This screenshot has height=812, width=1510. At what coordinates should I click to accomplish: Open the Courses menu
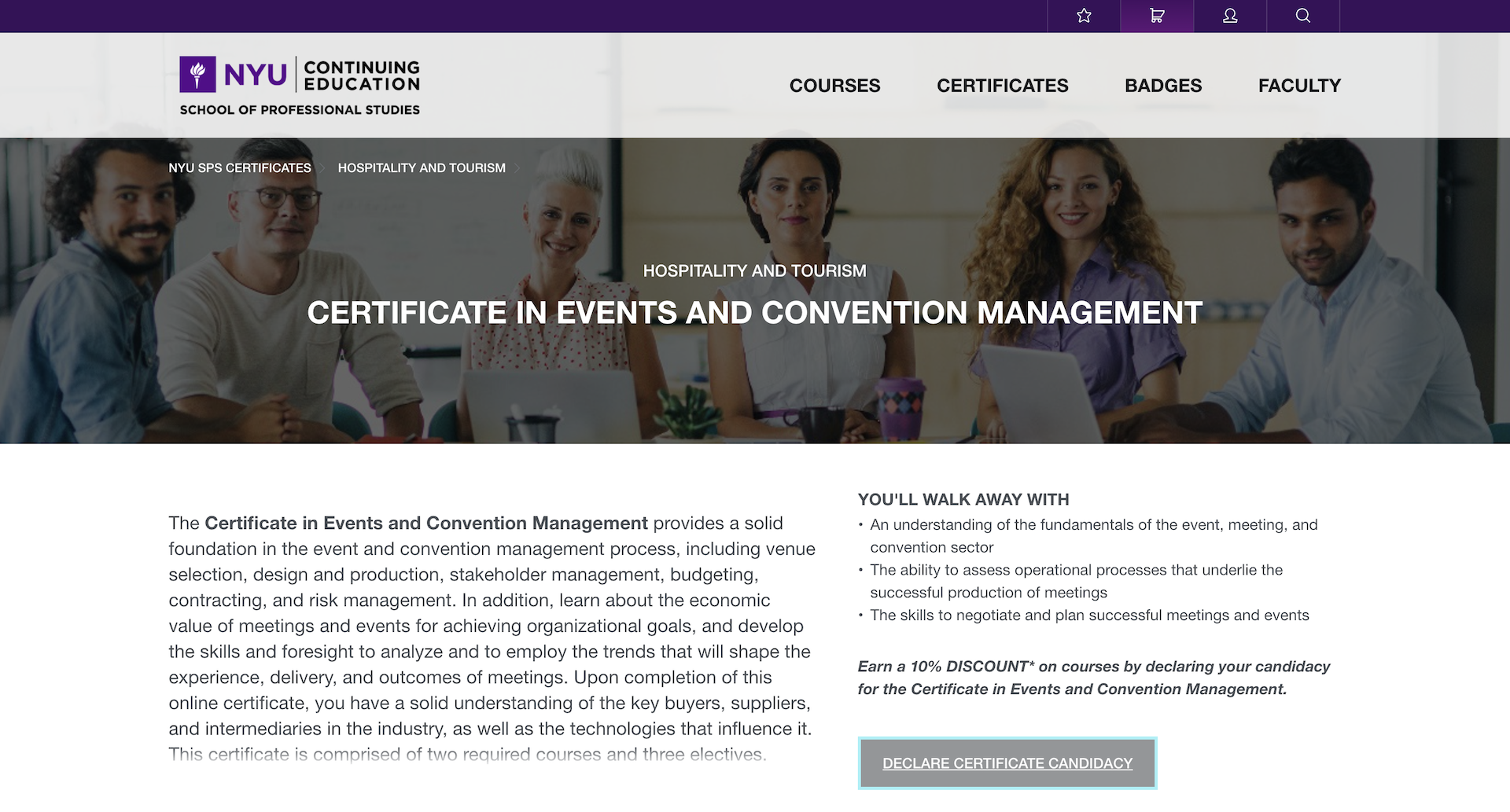click(834, 86)
